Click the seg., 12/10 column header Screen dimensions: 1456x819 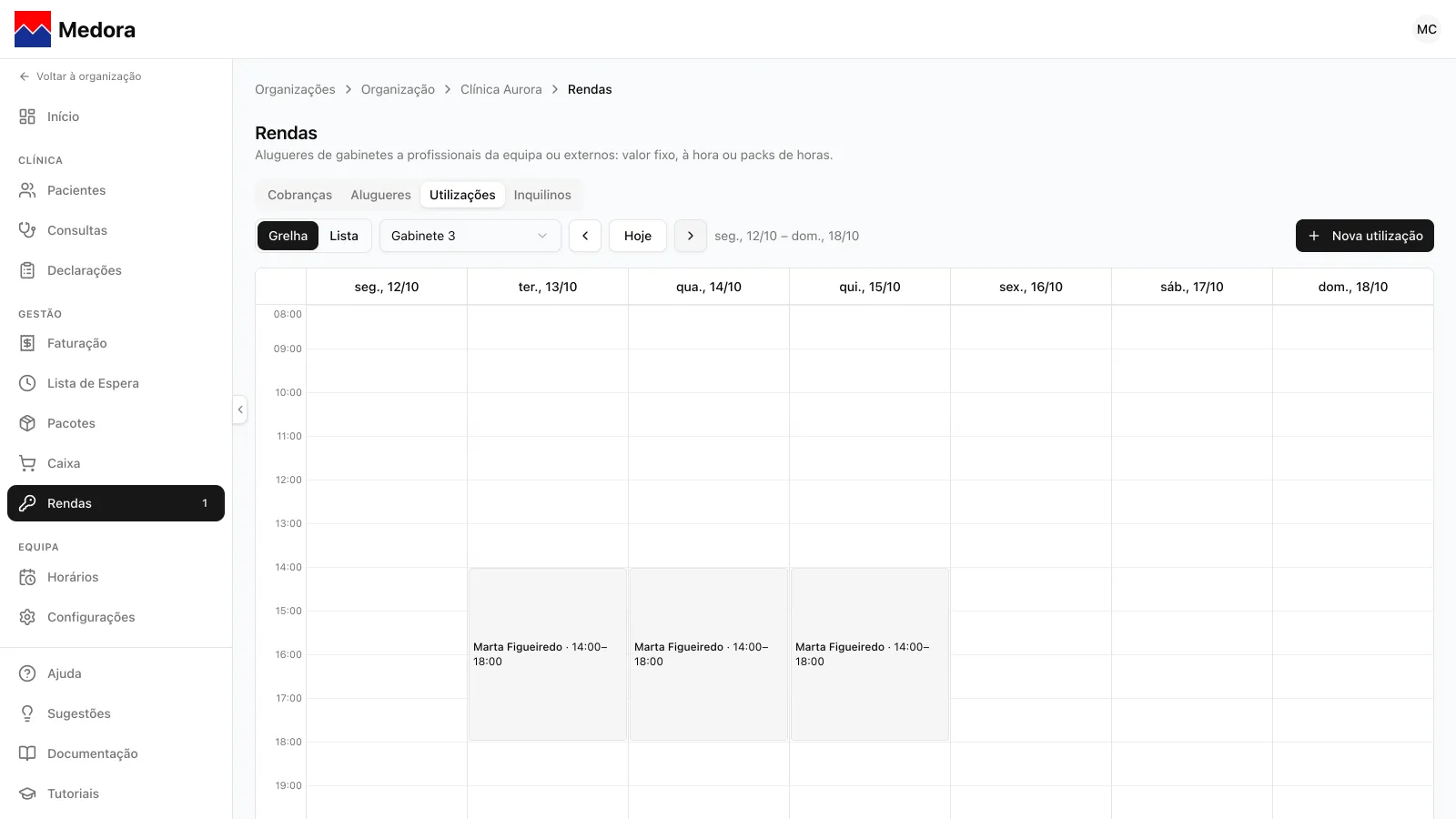(387, 287)
